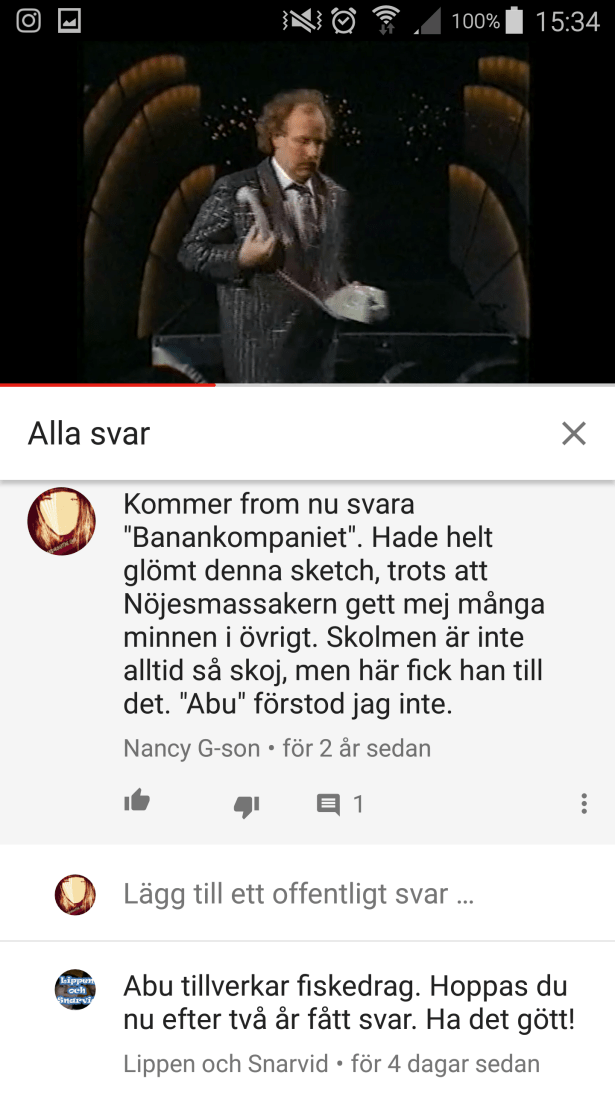Open the image notification icon in status bar
This screenshot has height=1093, width=615.
click(x=70, y=21)
